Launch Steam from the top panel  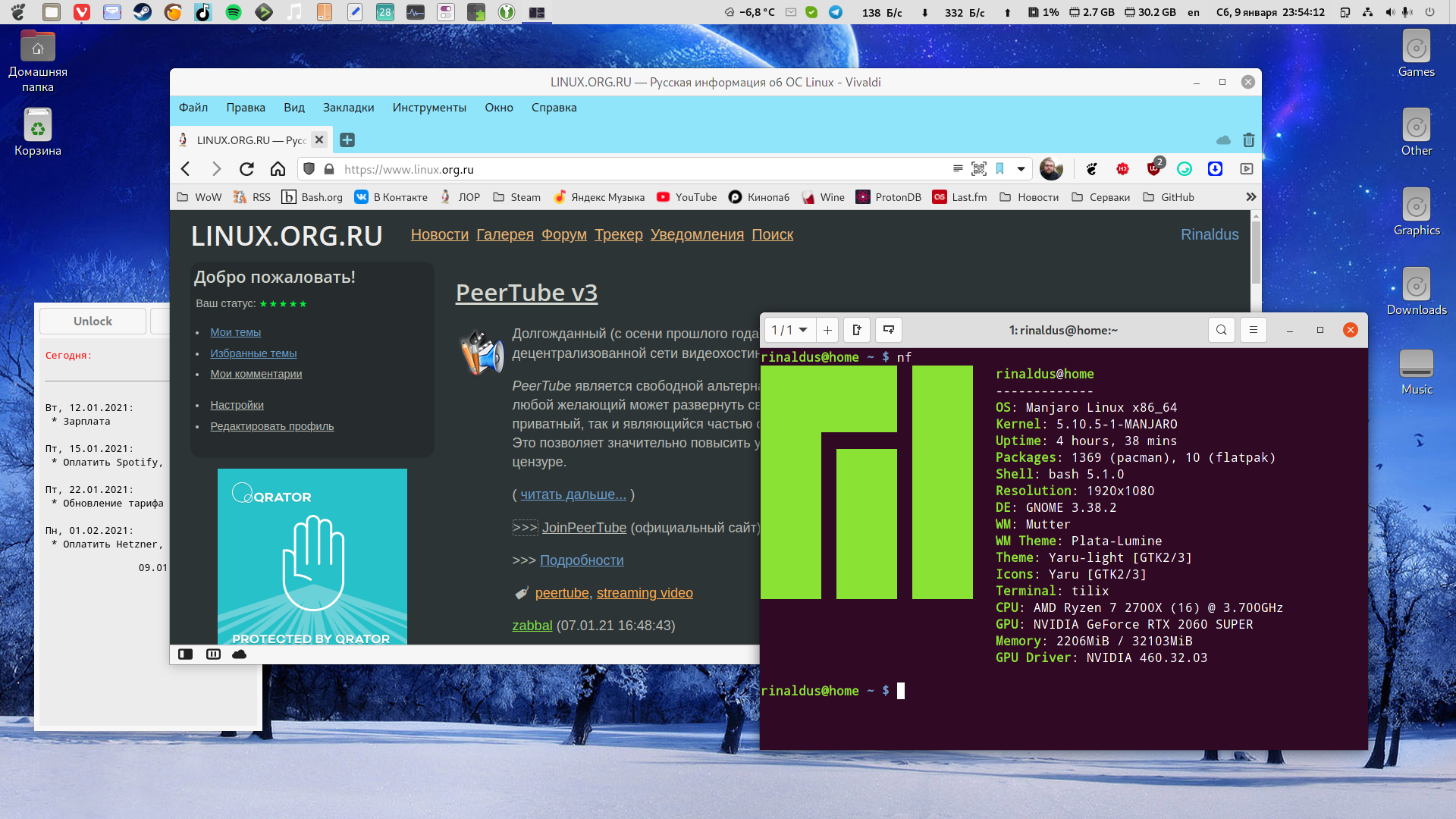(143, 12)
